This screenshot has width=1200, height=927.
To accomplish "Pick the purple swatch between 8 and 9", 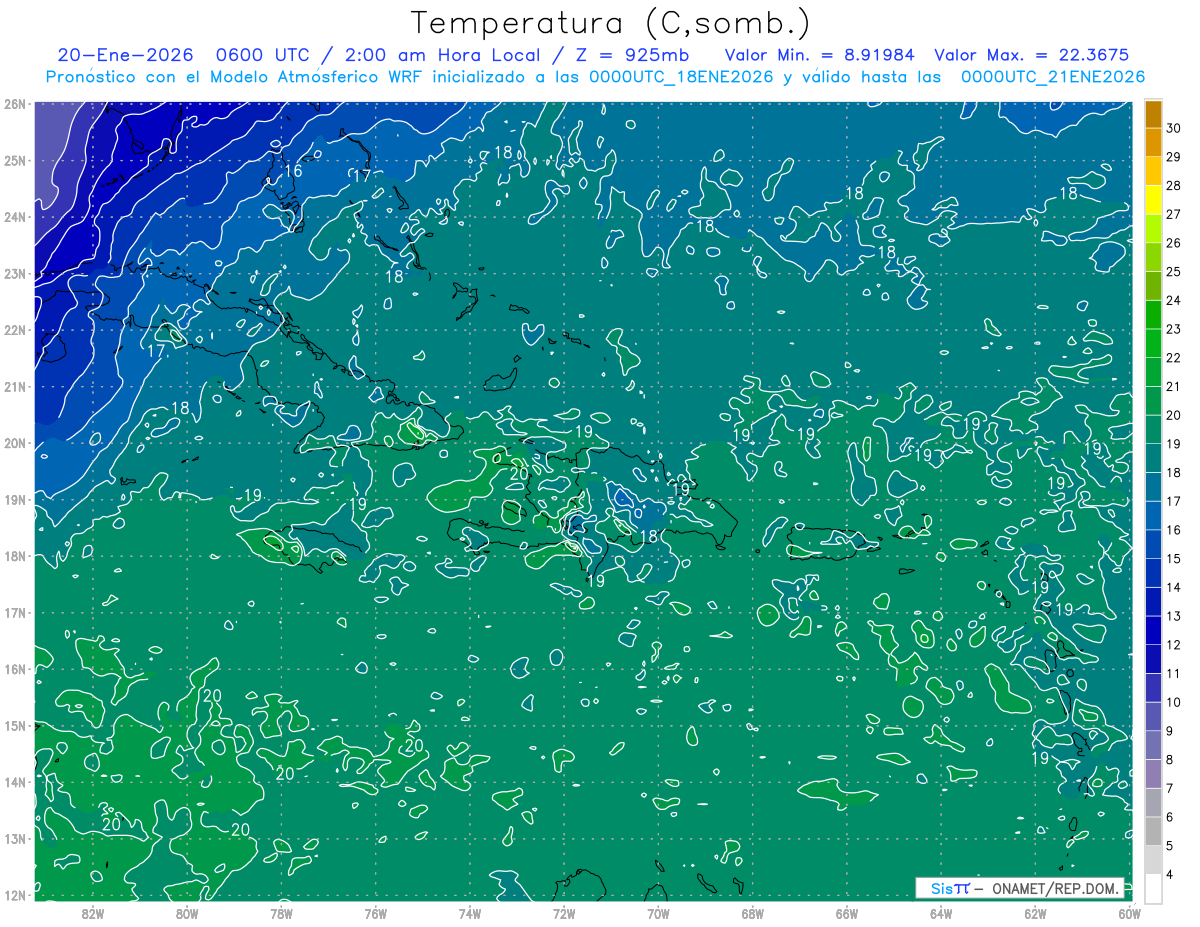I will [x=1153, y=746].
